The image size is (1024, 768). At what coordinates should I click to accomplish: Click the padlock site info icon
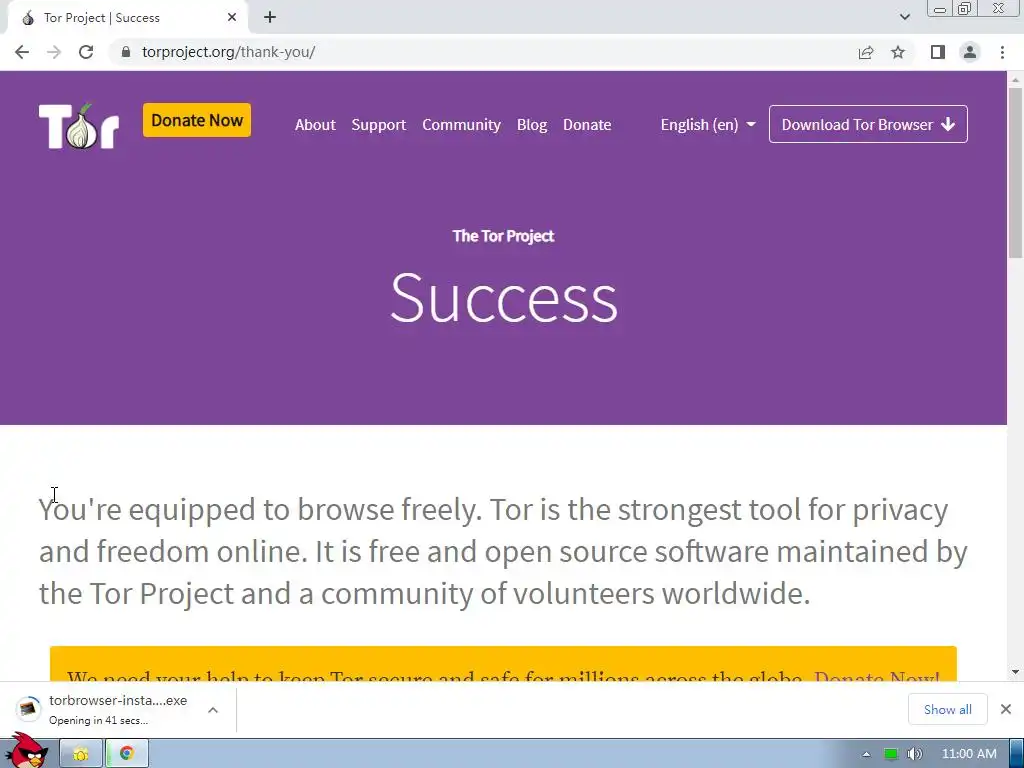click(x=125, y=52)
